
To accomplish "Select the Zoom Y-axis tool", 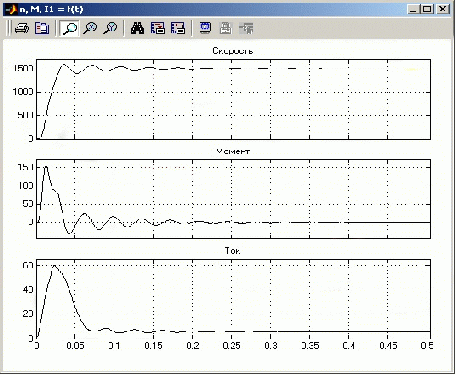I will pyautogui.click(x=110, y=28).
